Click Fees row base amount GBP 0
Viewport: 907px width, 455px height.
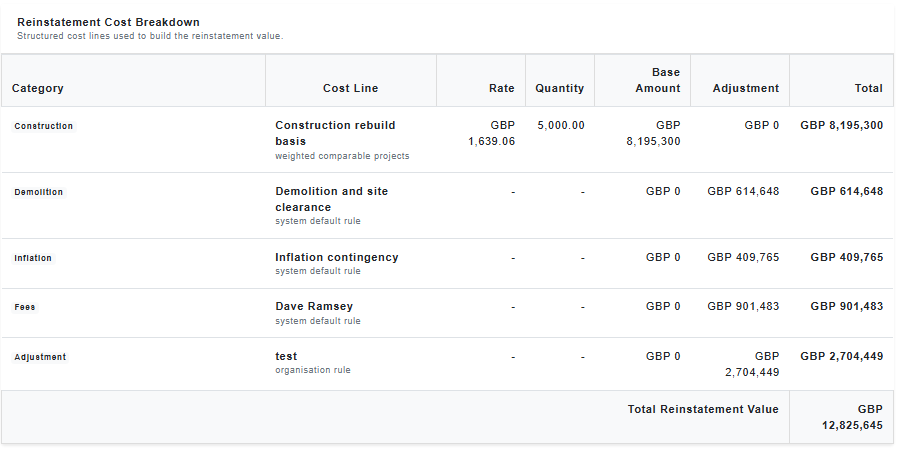pyautogui.click(x=663, y=306)
